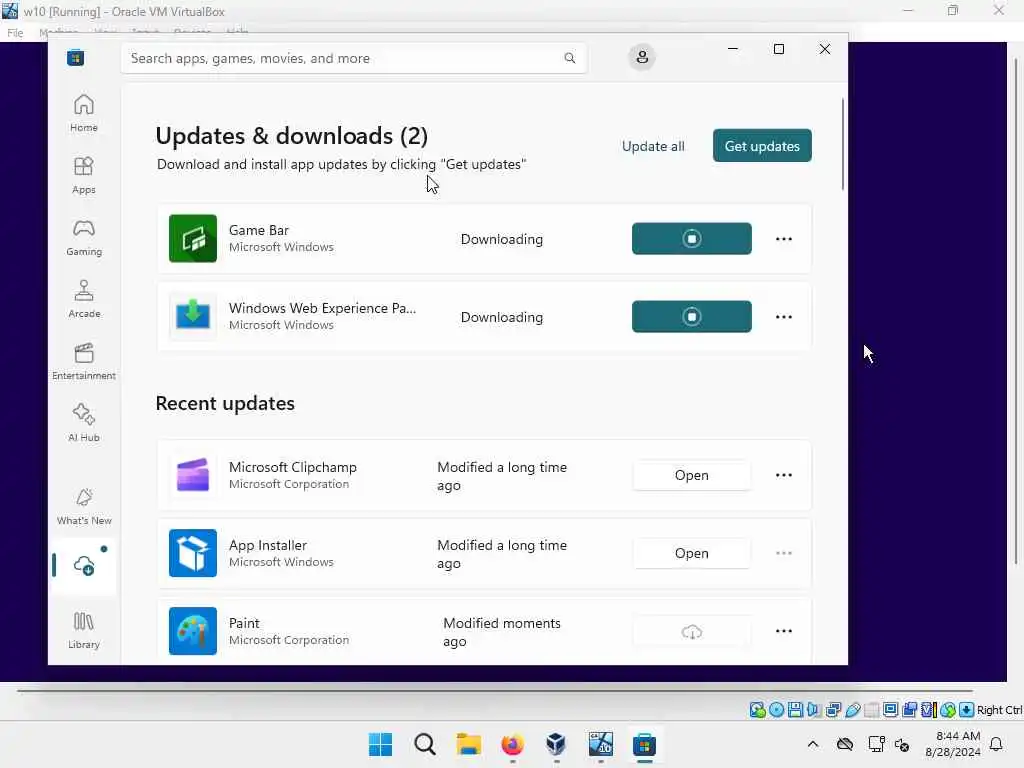The width and height of the screenshot is (1024, 768).
Task: Open more options for Paint
Action: pos(784,632)
